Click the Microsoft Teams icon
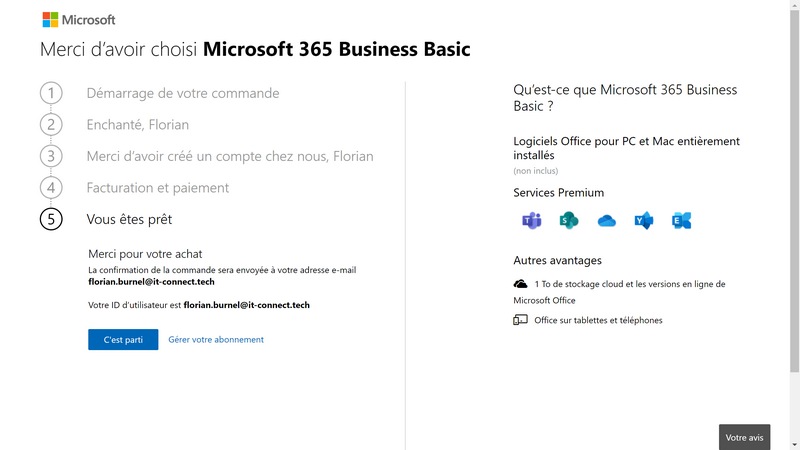 (531, 221)
